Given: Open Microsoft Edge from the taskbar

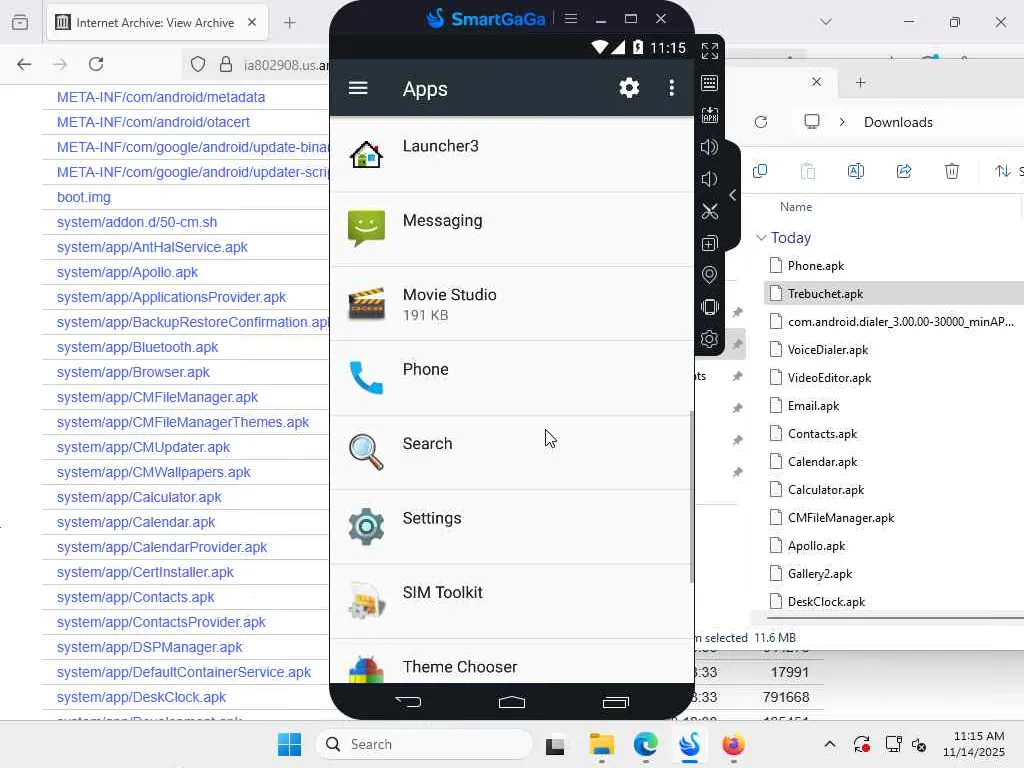Looking at the screenshot, I should (645, 744).
